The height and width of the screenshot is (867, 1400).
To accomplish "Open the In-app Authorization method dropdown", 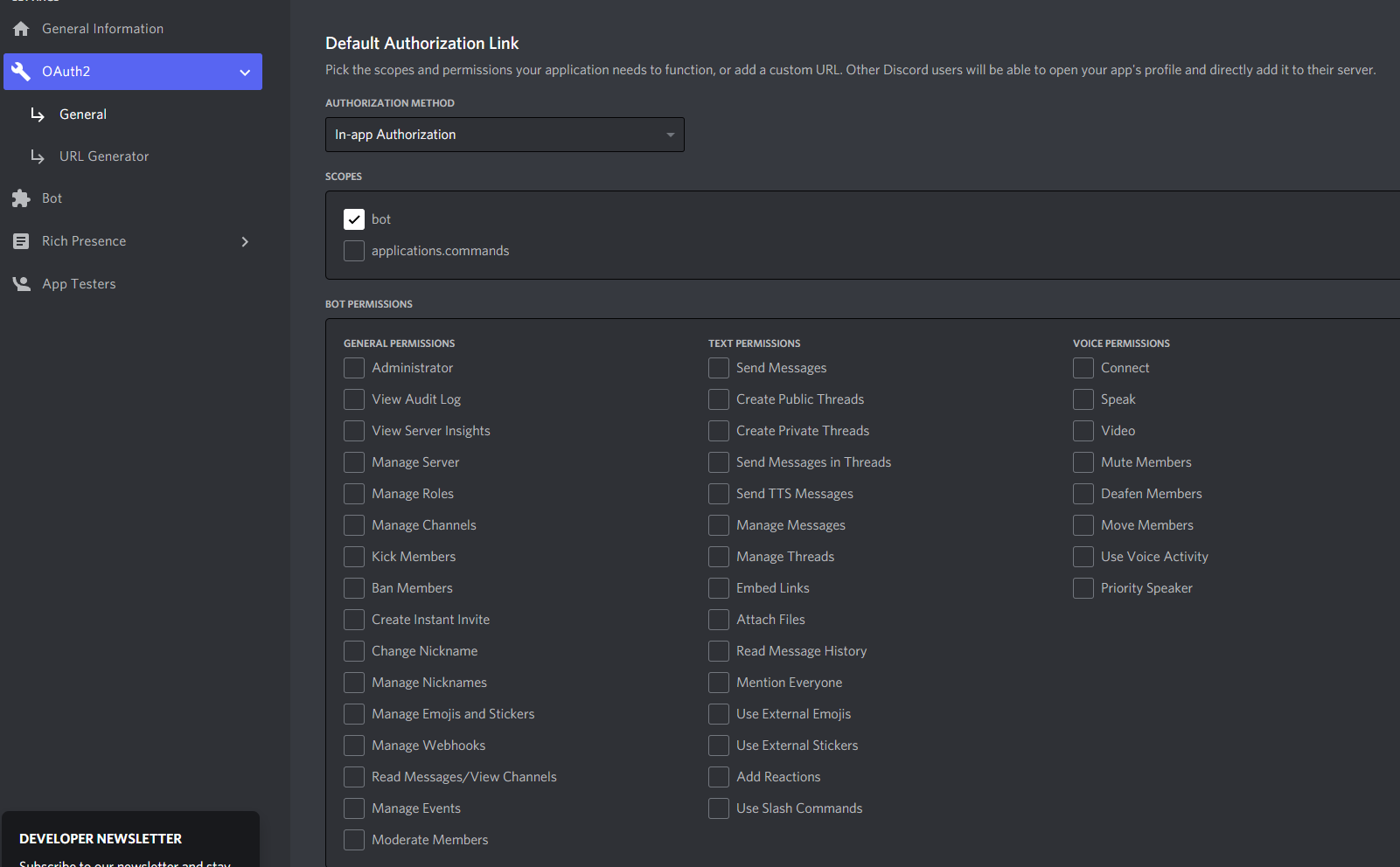I will [505, 135].
